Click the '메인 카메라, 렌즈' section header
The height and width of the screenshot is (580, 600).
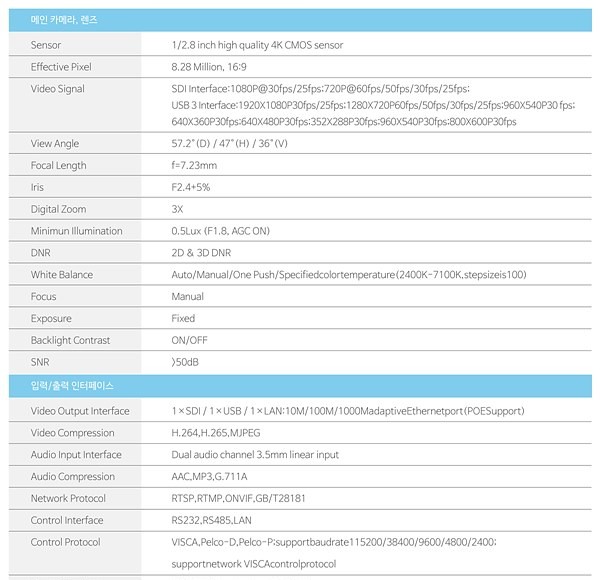[300, 20]
